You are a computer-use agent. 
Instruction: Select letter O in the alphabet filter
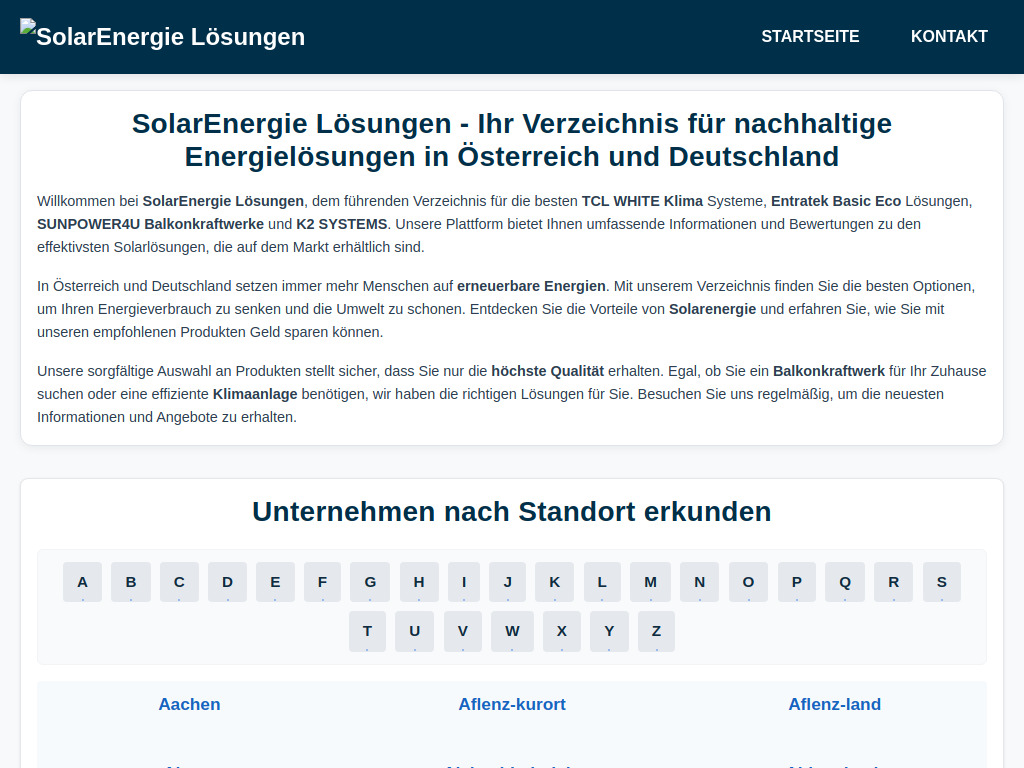(x=747, y=581)
